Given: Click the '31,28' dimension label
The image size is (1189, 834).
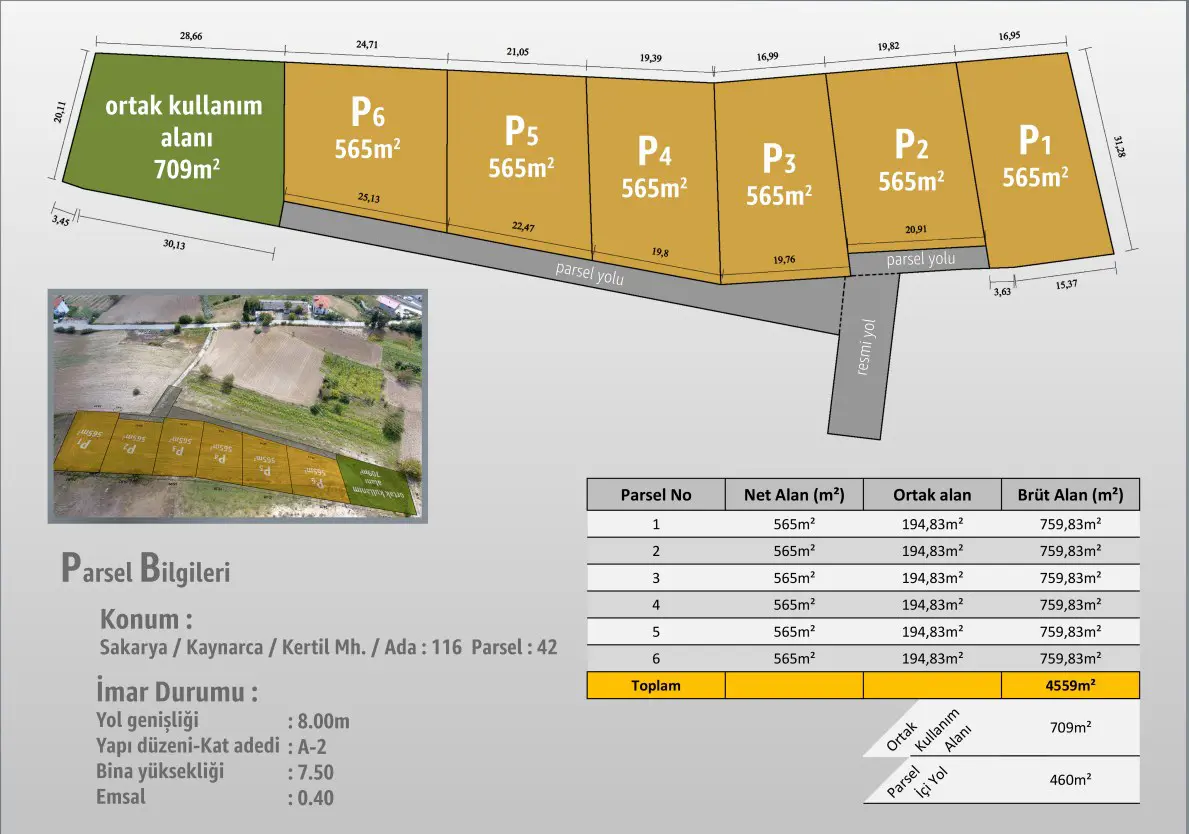Looking at the screenshot, I should (1120, 146).
